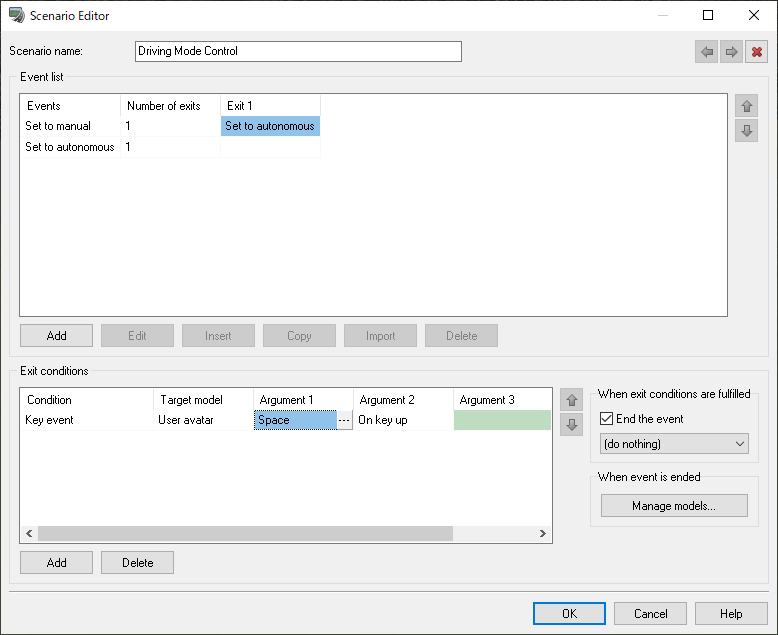Select Set to autonomous in Events column
The image size is (778, 635).
70,147
